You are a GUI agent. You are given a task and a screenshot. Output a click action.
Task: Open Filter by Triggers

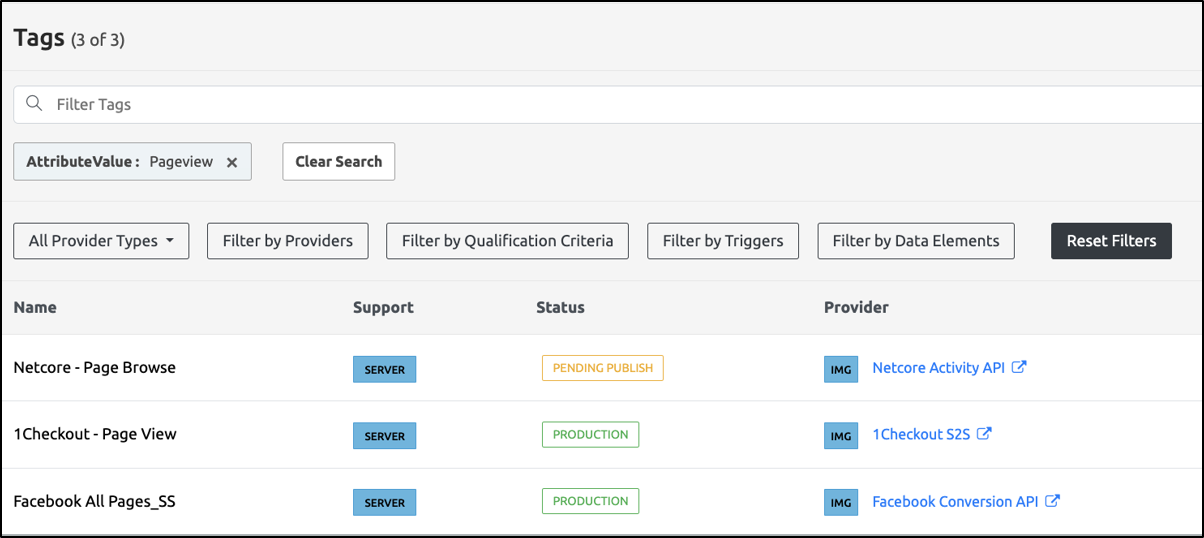[x=723, y=241]
